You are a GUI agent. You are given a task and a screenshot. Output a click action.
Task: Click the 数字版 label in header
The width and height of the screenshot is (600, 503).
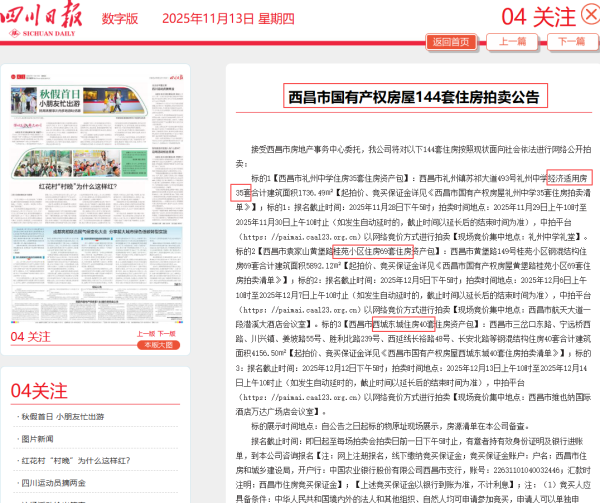[x=119, y=19]
